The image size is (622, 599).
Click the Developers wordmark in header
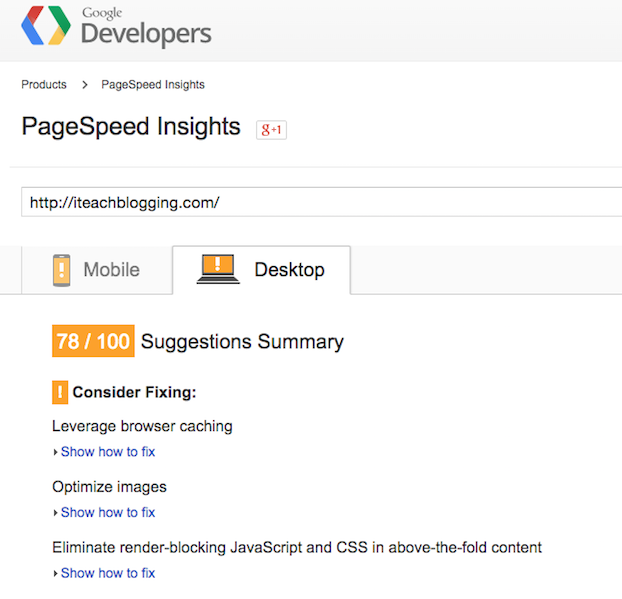tap(146, 33)
